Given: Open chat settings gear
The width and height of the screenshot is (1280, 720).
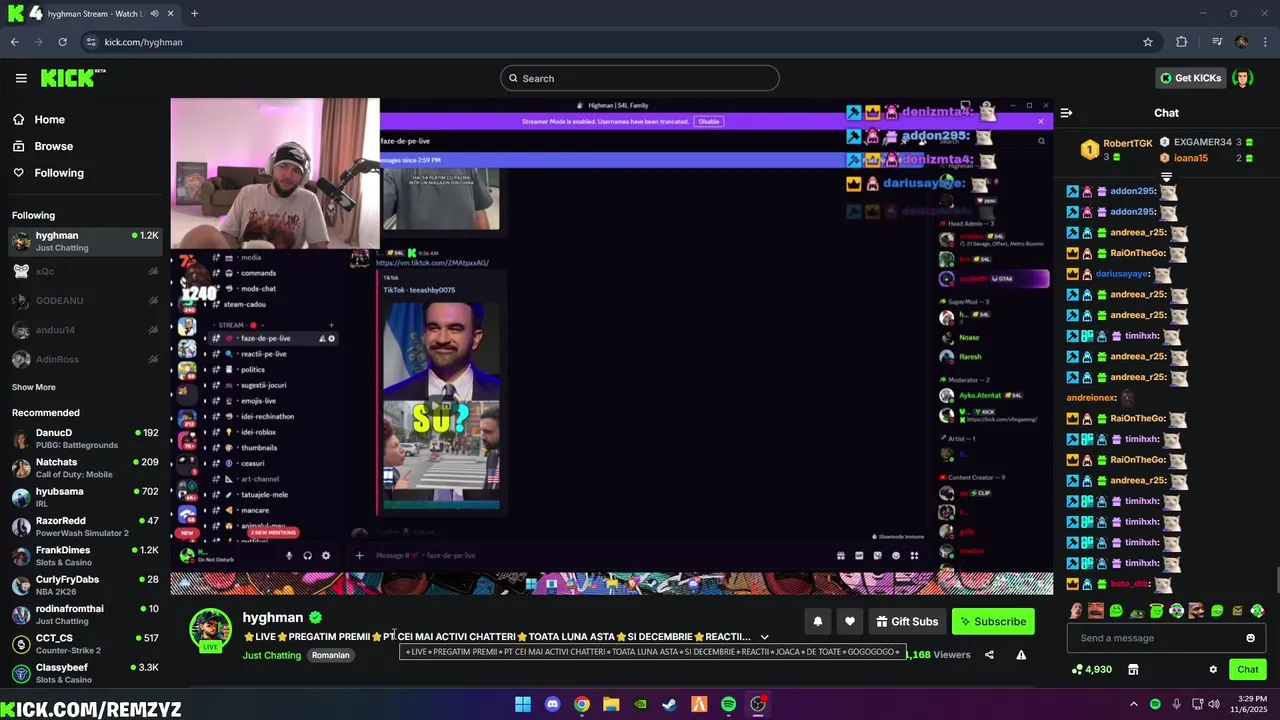Looking at the screenshot, I should click(1213, 670).
